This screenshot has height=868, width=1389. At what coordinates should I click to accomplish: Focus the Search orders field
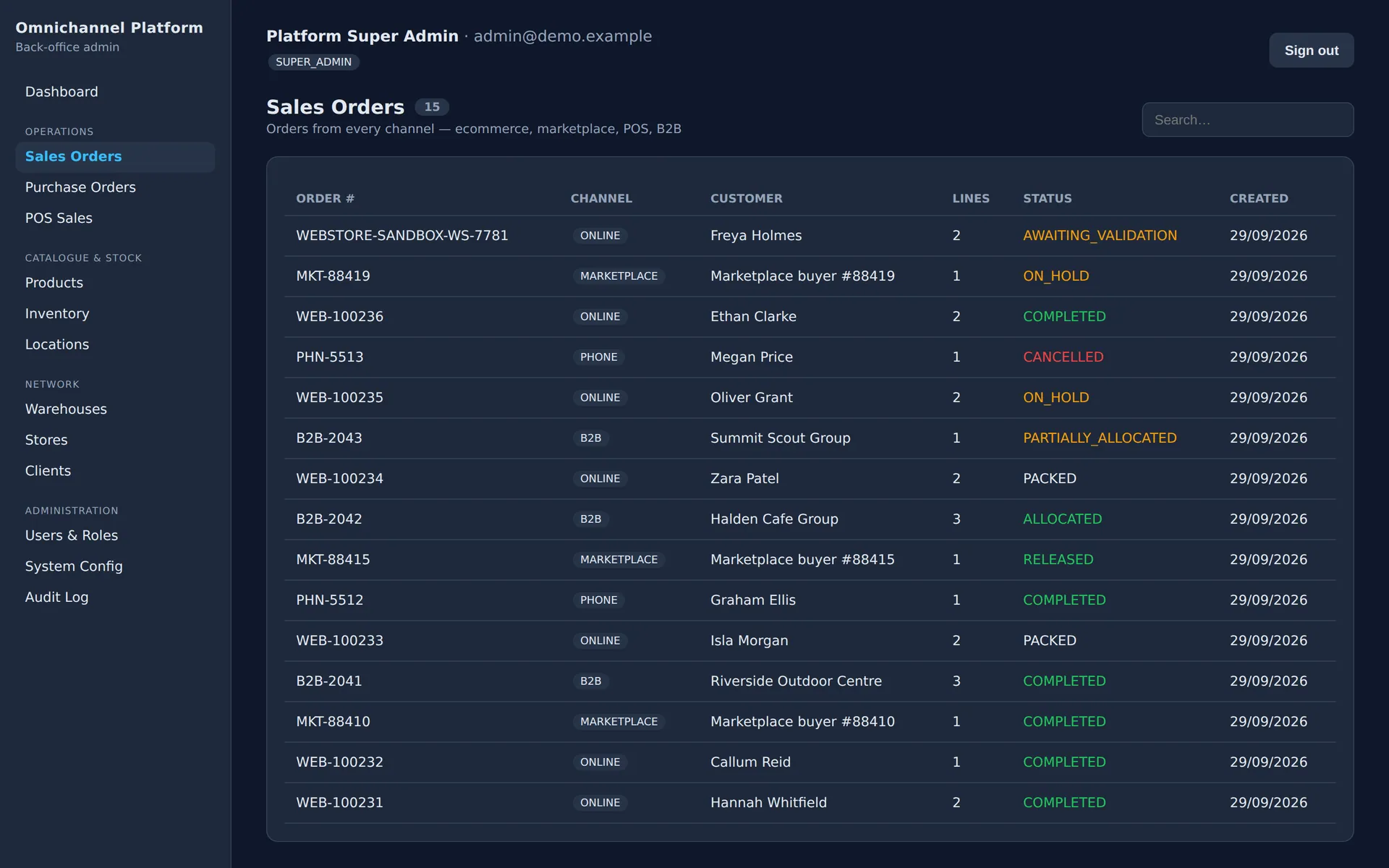coord(1247,120)
